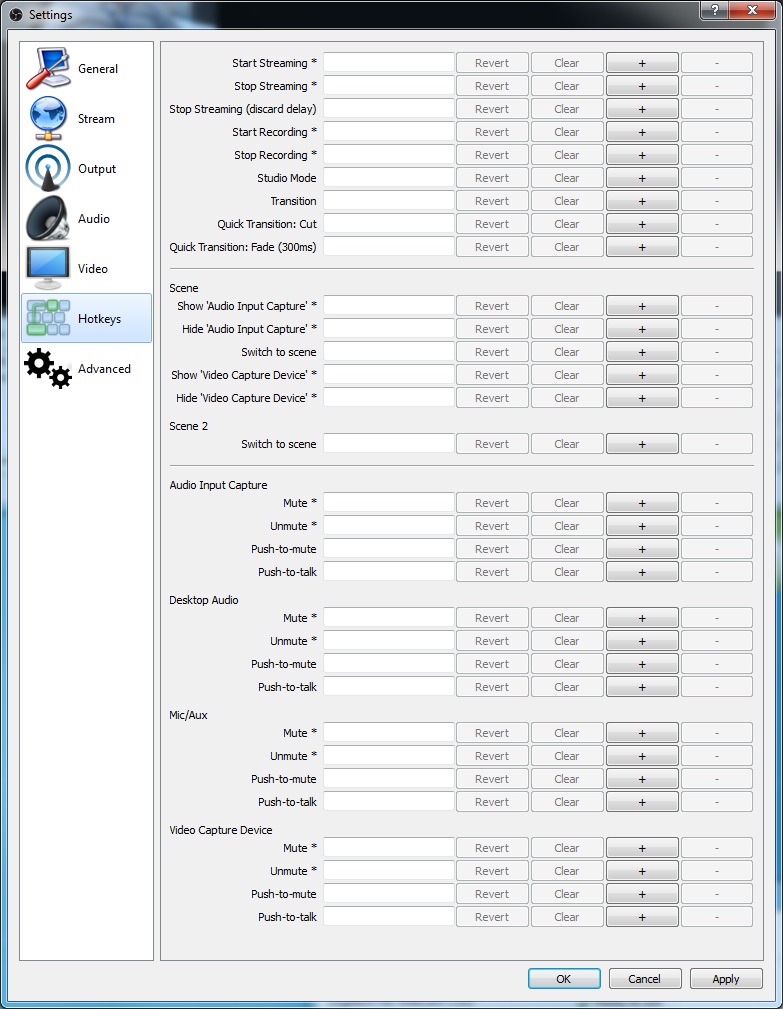Add hotkey for Desktop Audio Push-to-mute

coord(641,663)
